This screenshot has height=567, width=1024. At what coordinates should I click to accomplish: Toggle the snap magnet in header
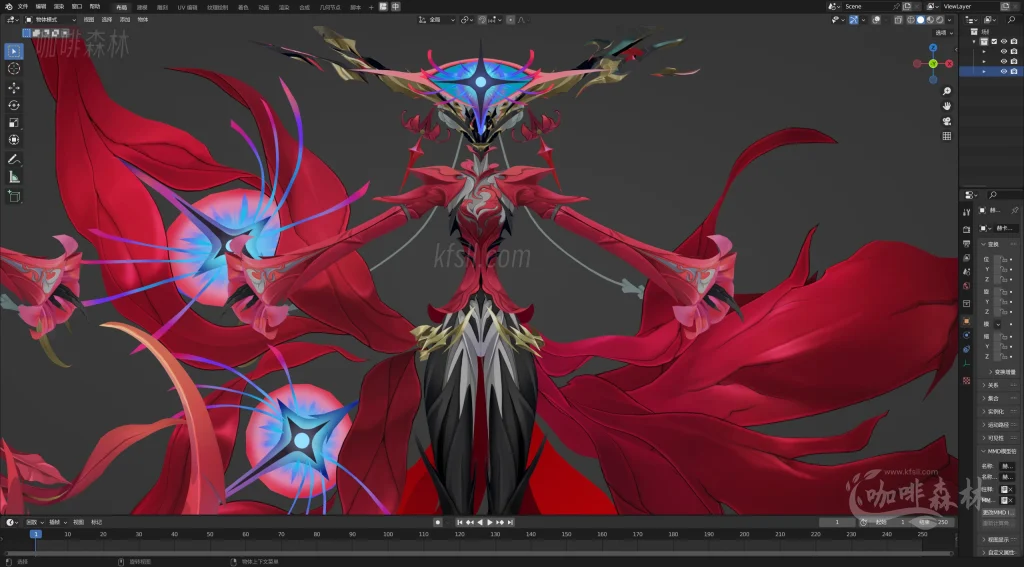483,20
